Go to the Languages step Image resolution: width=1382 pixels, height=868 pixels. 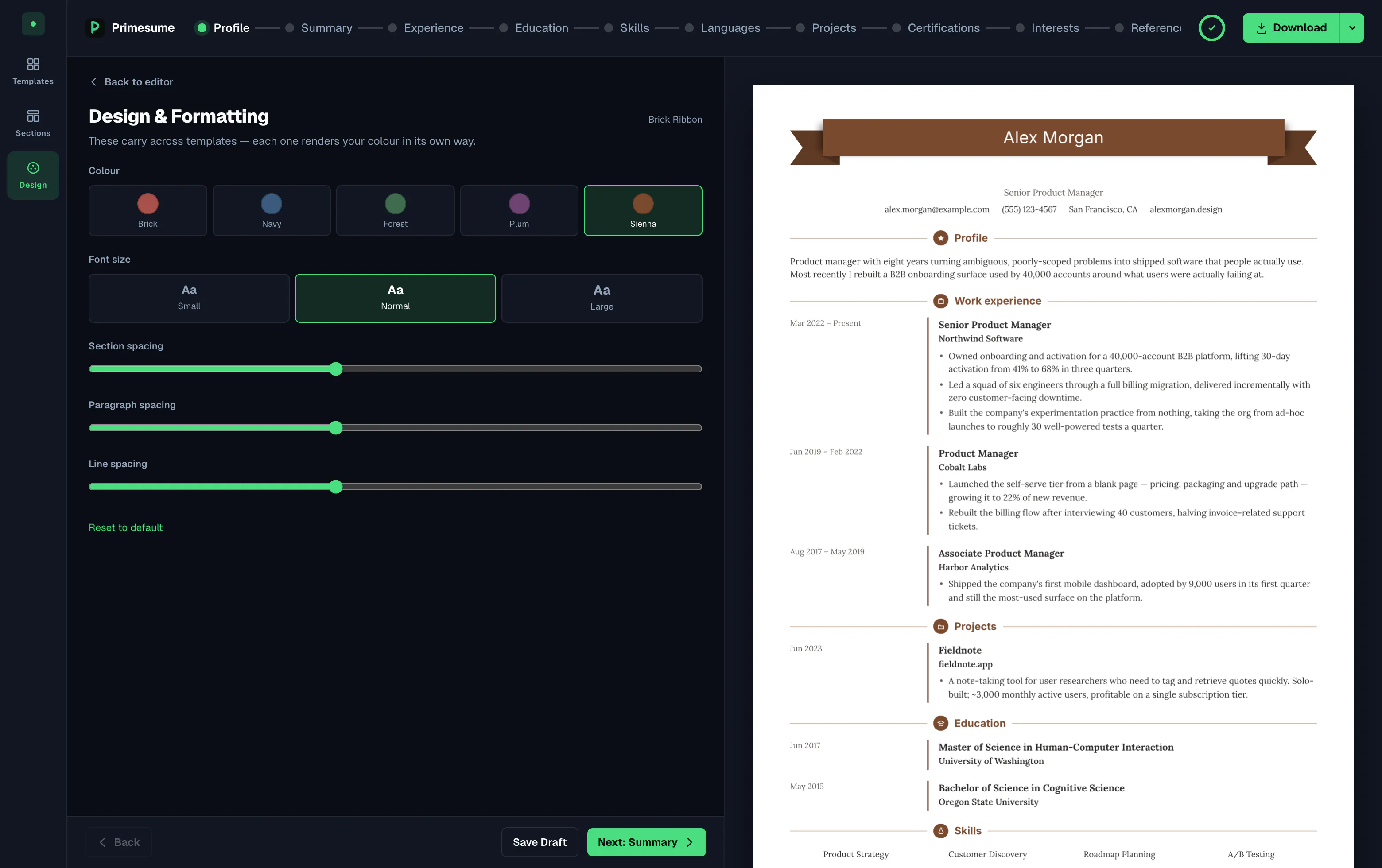pyautogui.click(x=722, y=27)
